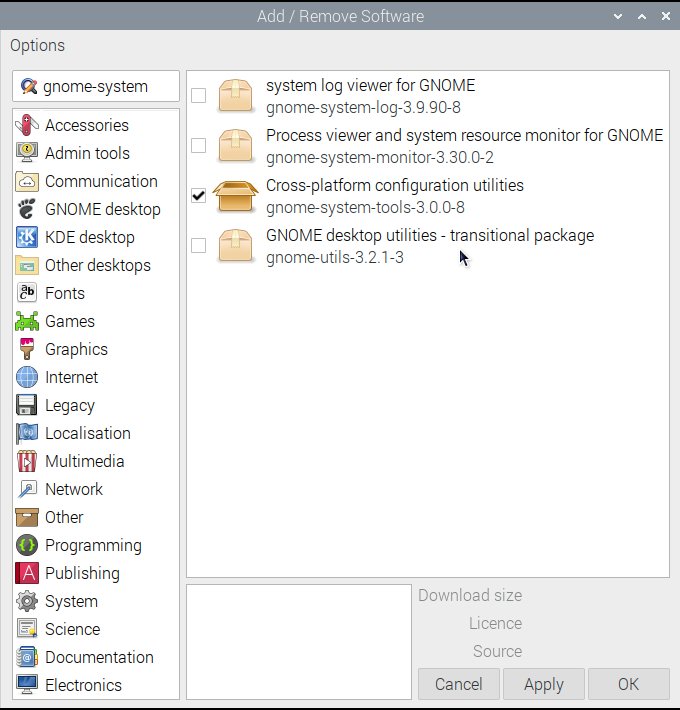
Task: Choose the Games category label
Action: pyautogui.click(x=70, y=321)
